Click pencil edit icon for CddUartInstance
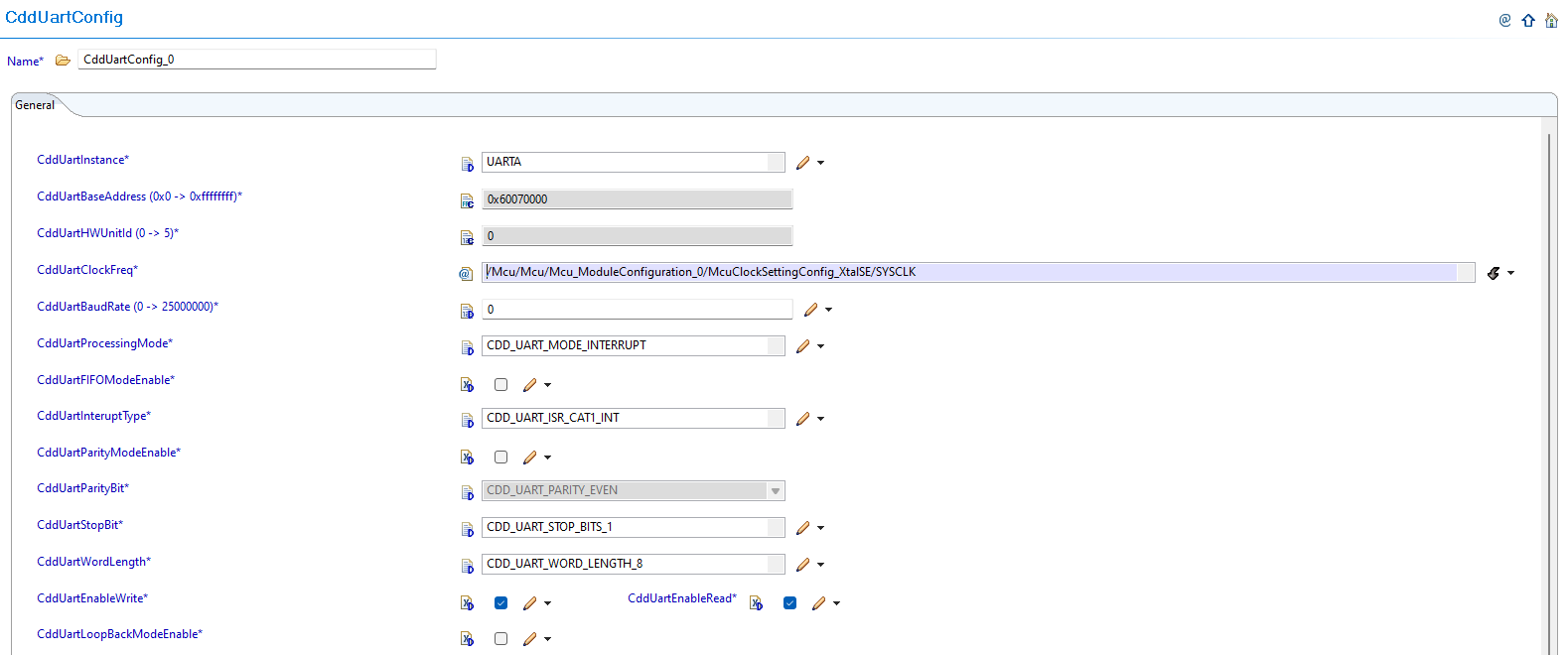 802,163
